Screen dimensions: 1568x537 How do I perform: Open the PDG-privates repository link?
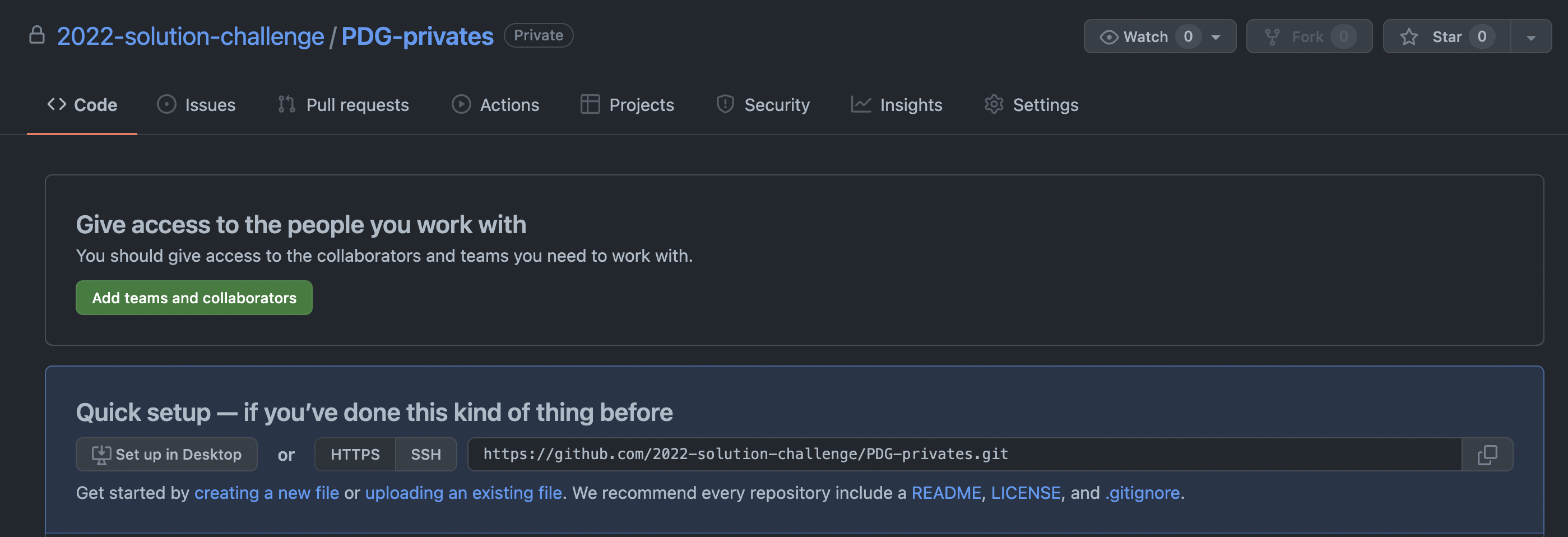417,36
